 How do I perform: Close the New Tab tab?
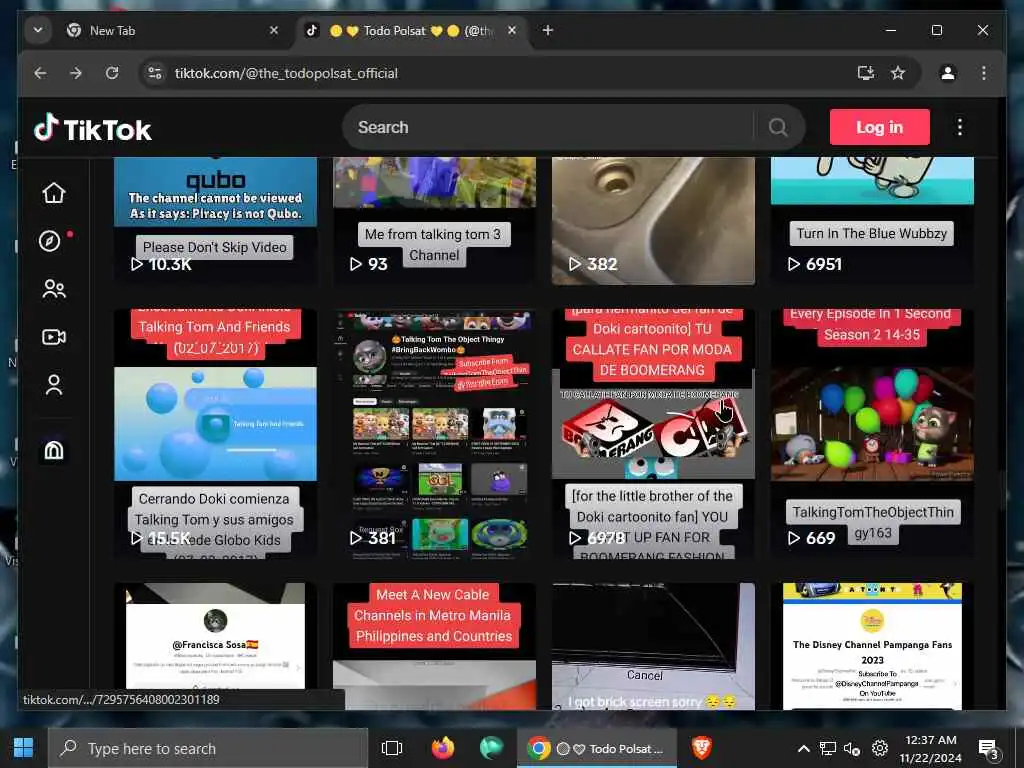[274, 30]
